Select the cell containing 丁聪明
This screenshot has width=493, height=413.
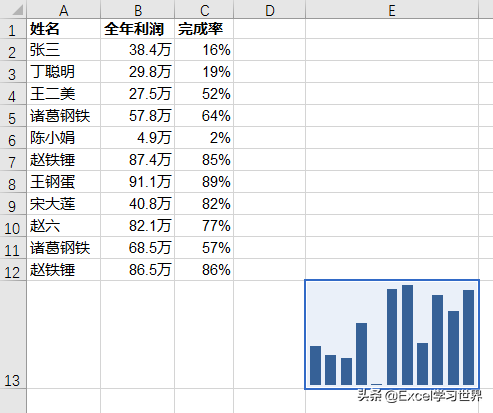64,72
